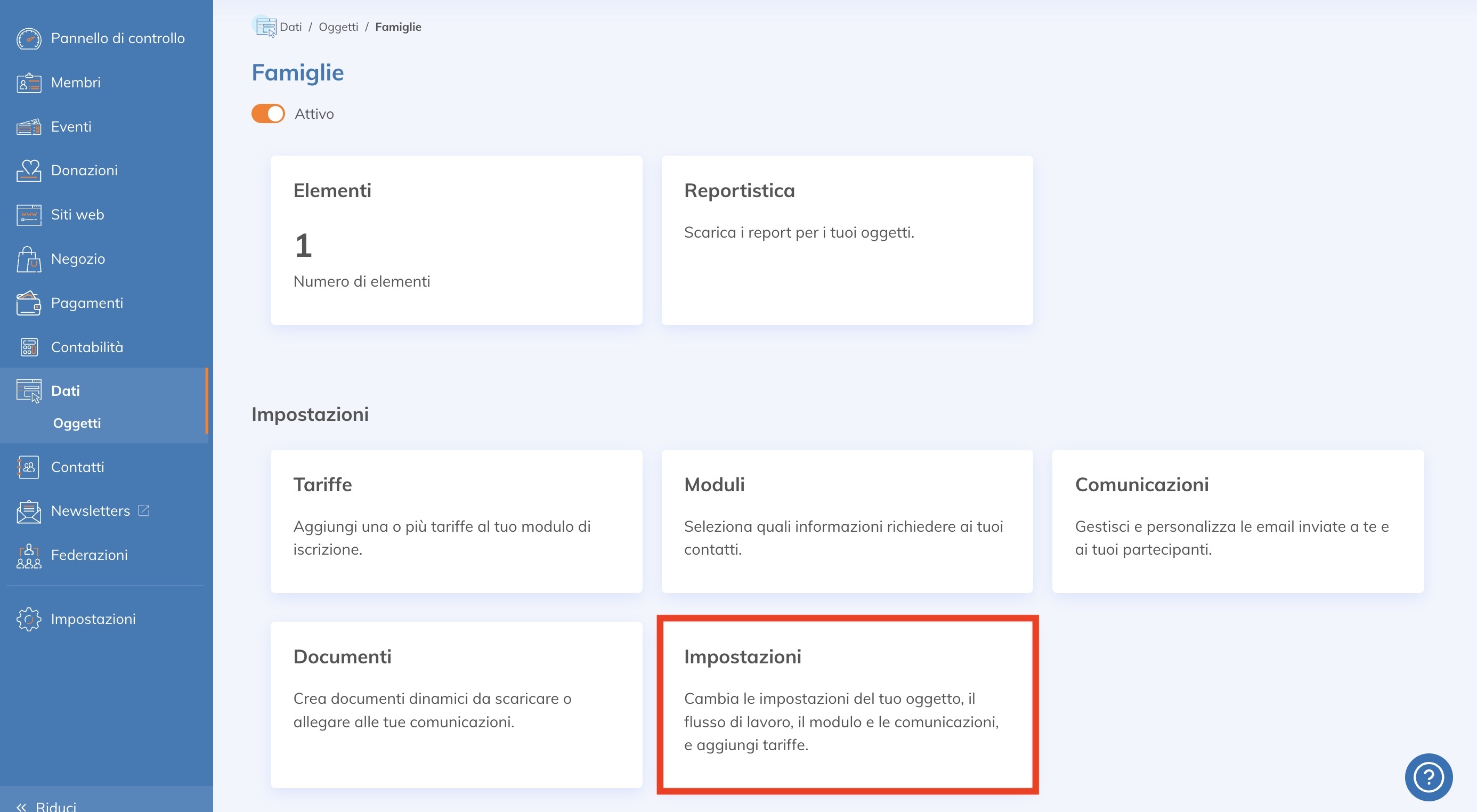
Task: Open the Reportistica card
Action: (x=847, y=240)
